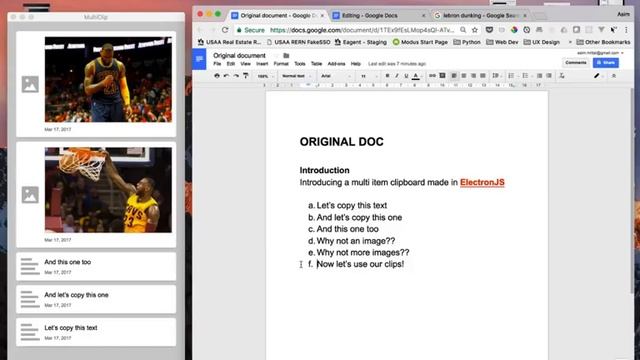
Task: Select the 'Let's copy this text' clip in MultiClip
Action: (x=96, y=332)
